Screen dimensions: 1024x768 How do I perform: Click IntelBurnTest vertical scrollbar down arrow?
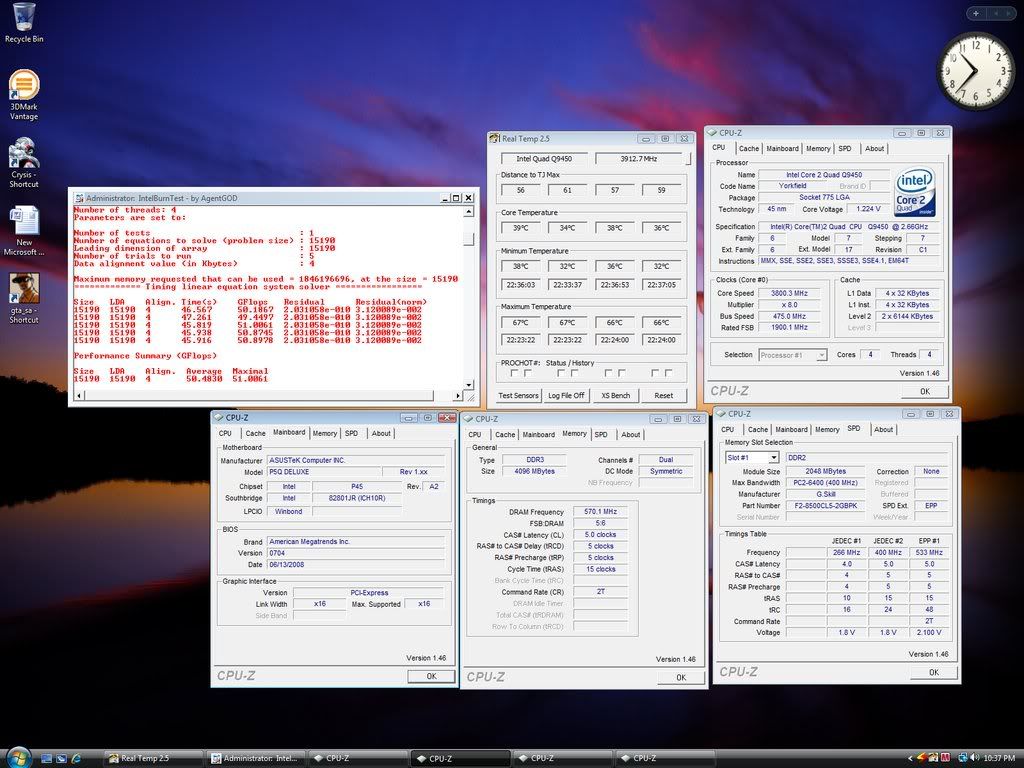coord(468,385)
